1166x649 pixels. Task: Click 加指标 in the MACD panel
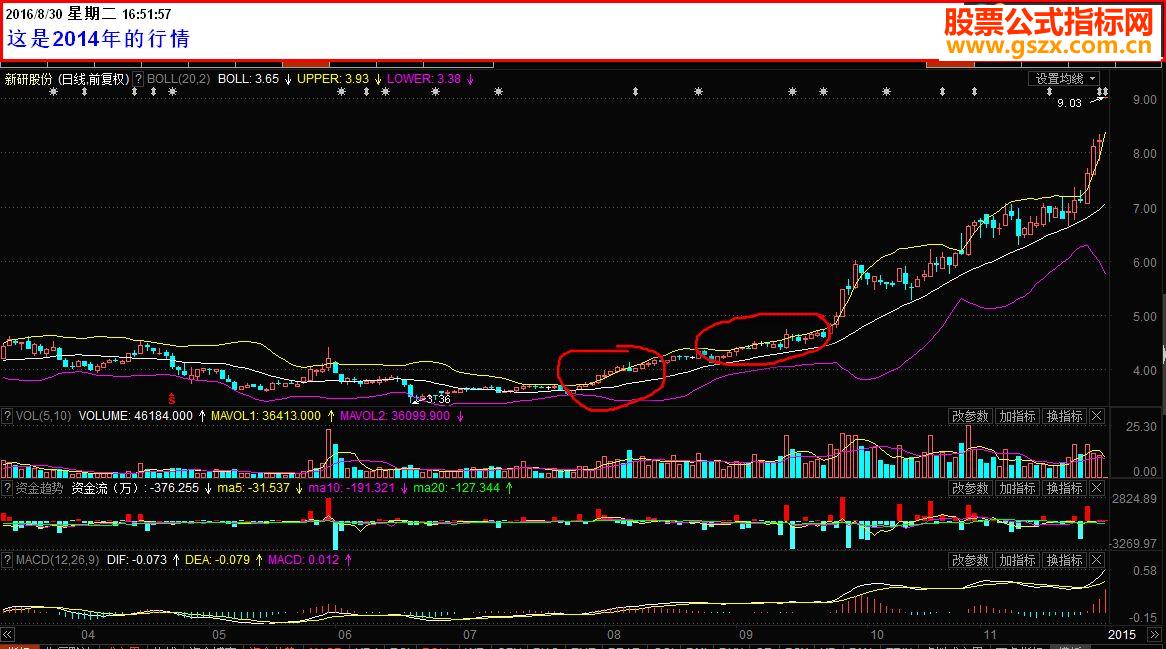tap(1017, 560)
